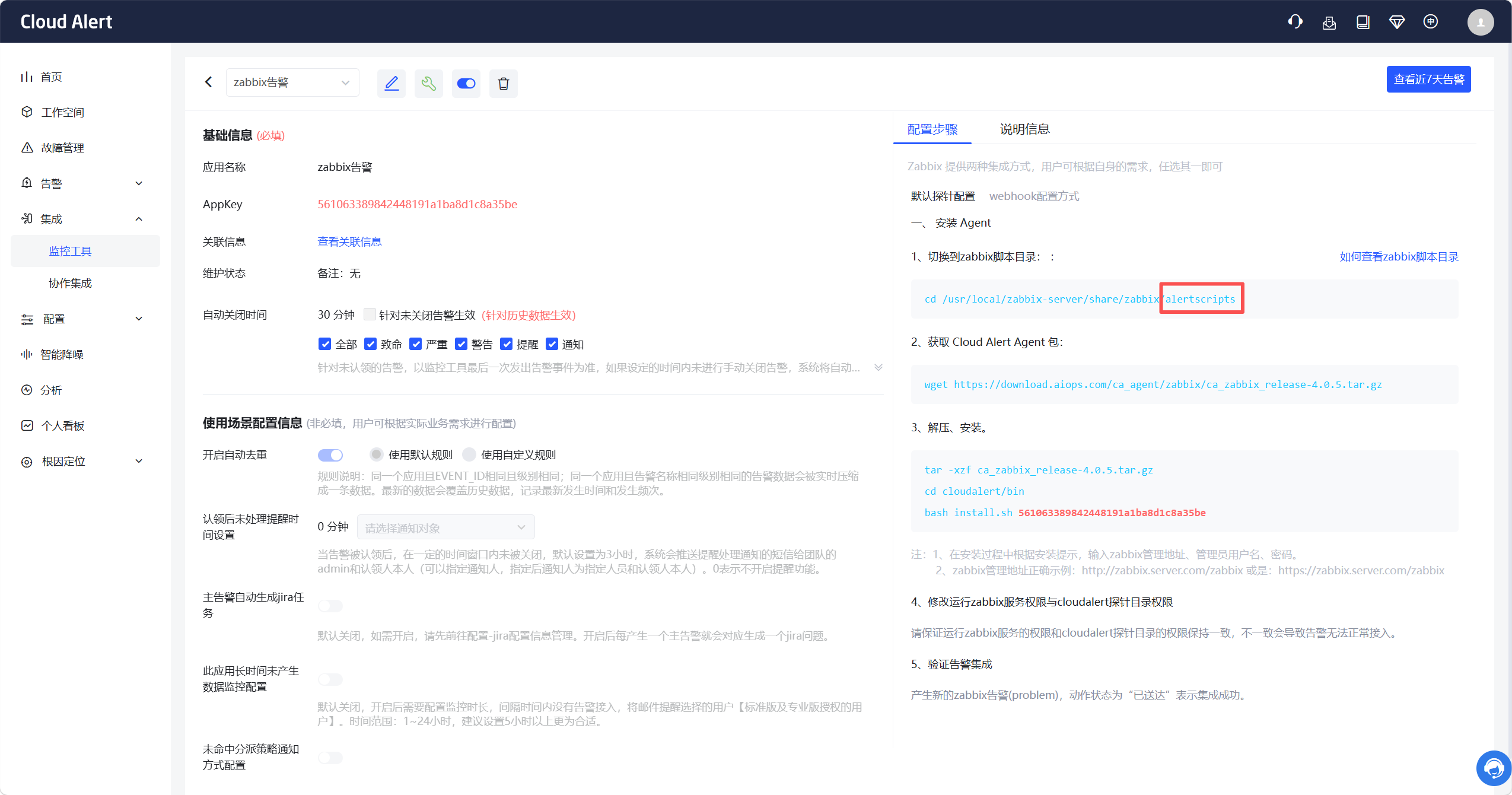Click the diamond membership icon

(1397, 23)
